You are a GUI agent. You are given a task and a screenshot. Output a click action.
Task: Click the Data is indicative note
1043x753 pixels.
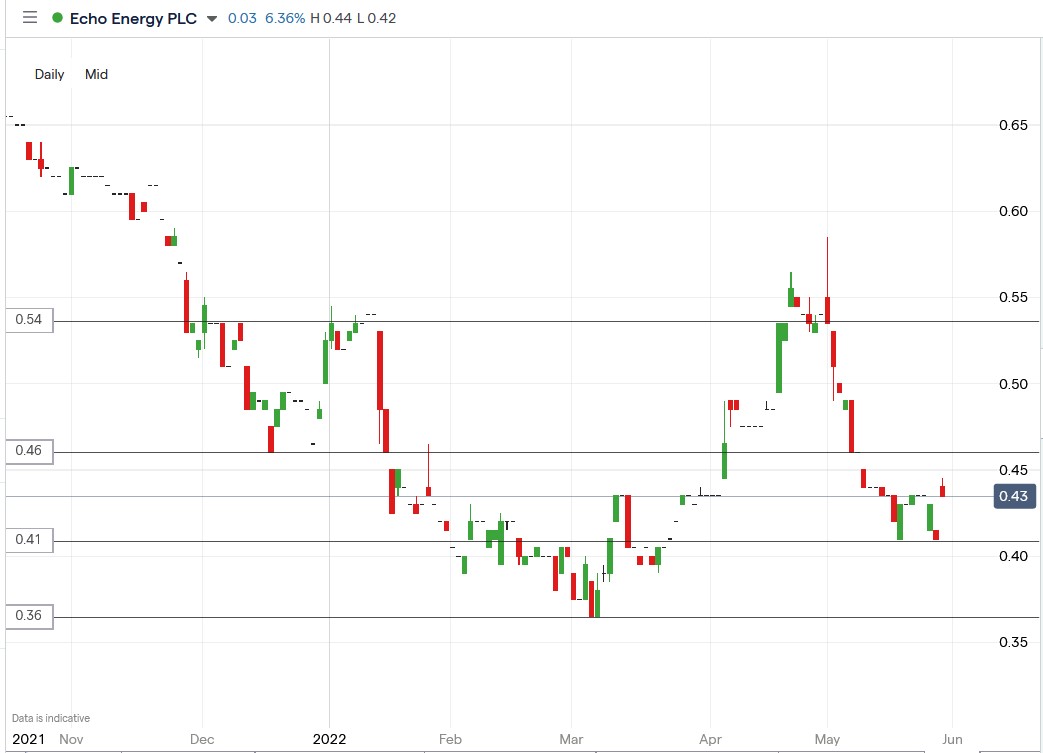[x=51, y=718]
